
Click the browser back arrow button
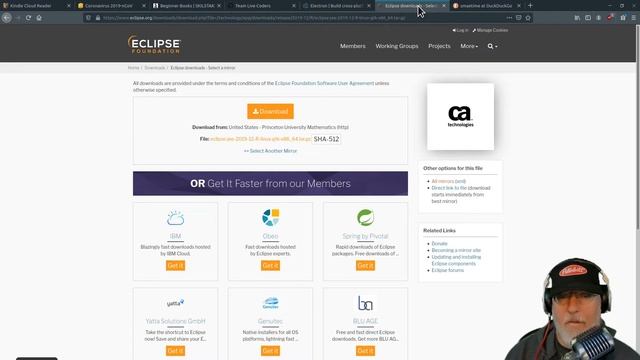click(x=7, y=18)
